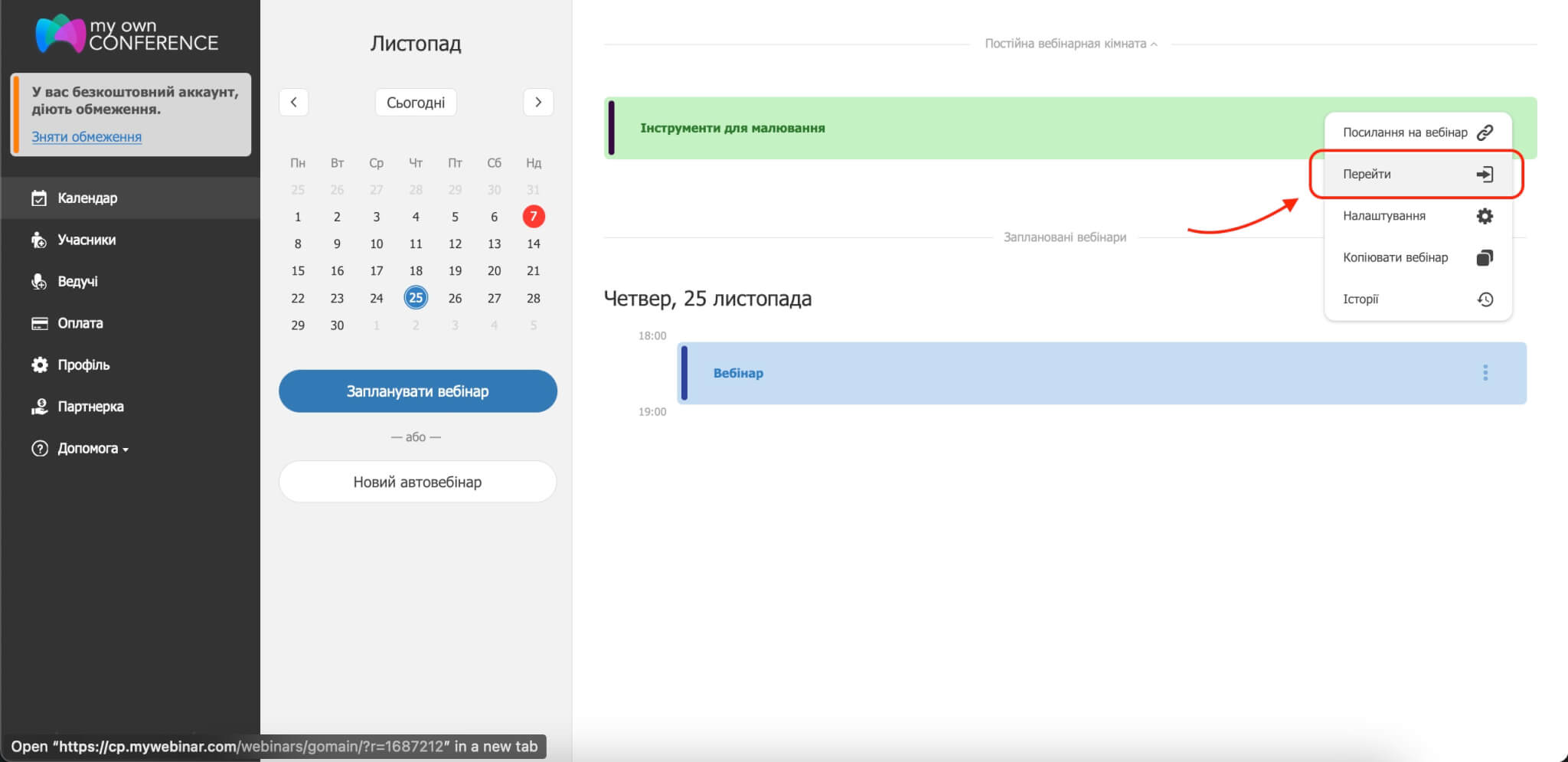The height and width of the screenshot is (762, 1568).
Task: Click the enter-room icon next to Перейти
Action: click(1484, 175)
